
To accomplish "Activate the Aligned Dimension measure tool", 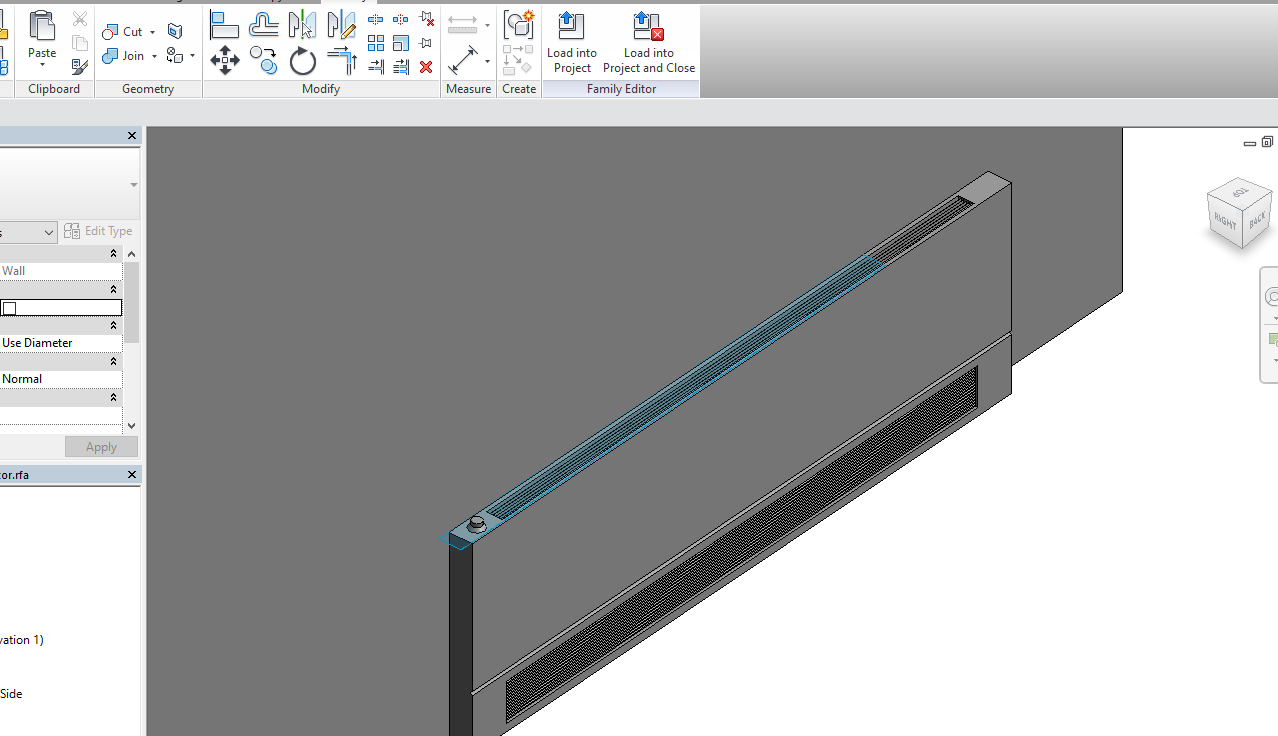I will tap(463, 60).
